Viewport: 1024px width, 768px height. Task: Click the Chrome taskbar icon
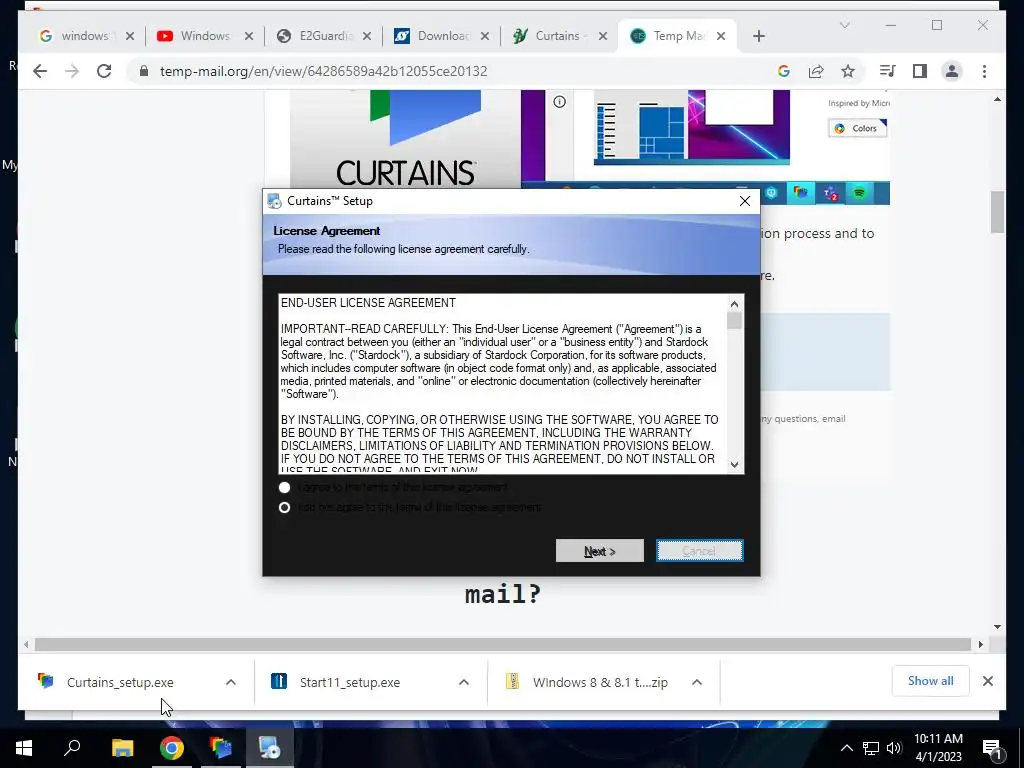click(x=171, y=748)
